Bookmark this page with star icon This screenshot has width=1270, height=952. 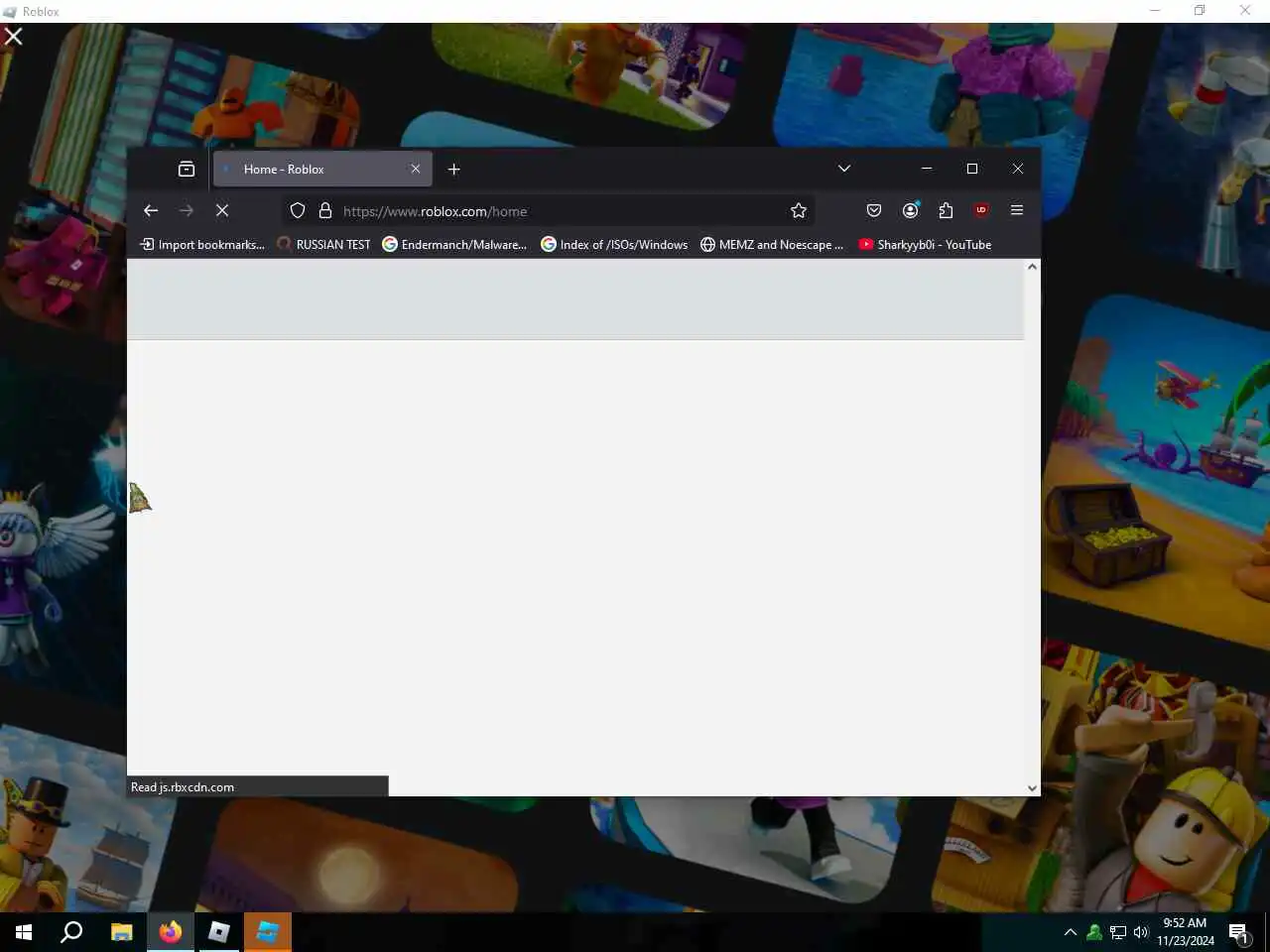799,211
